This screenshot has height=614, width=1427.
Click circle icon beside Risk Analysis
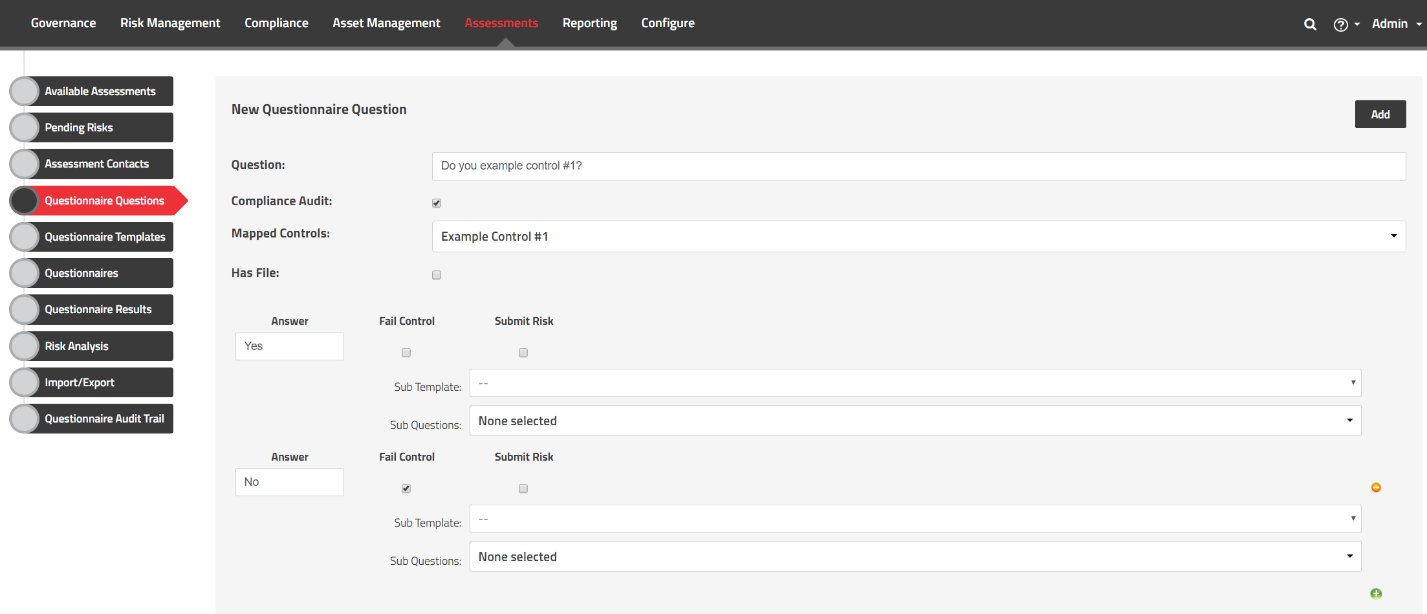24,346
